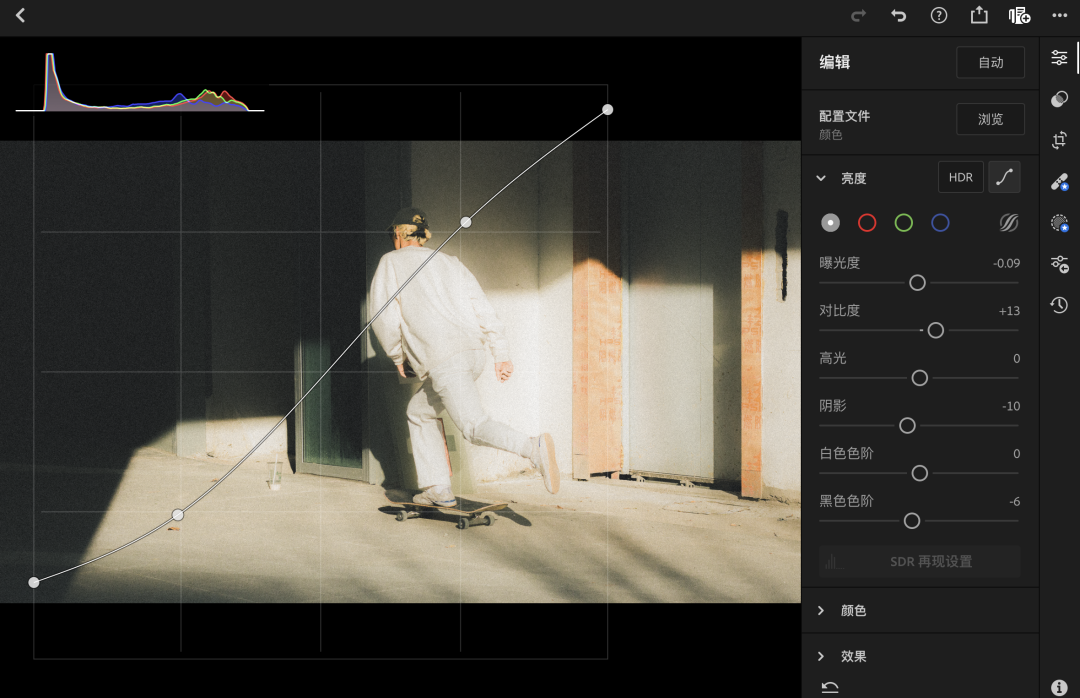Open the Versions history clock icon

click(1059, 305)
